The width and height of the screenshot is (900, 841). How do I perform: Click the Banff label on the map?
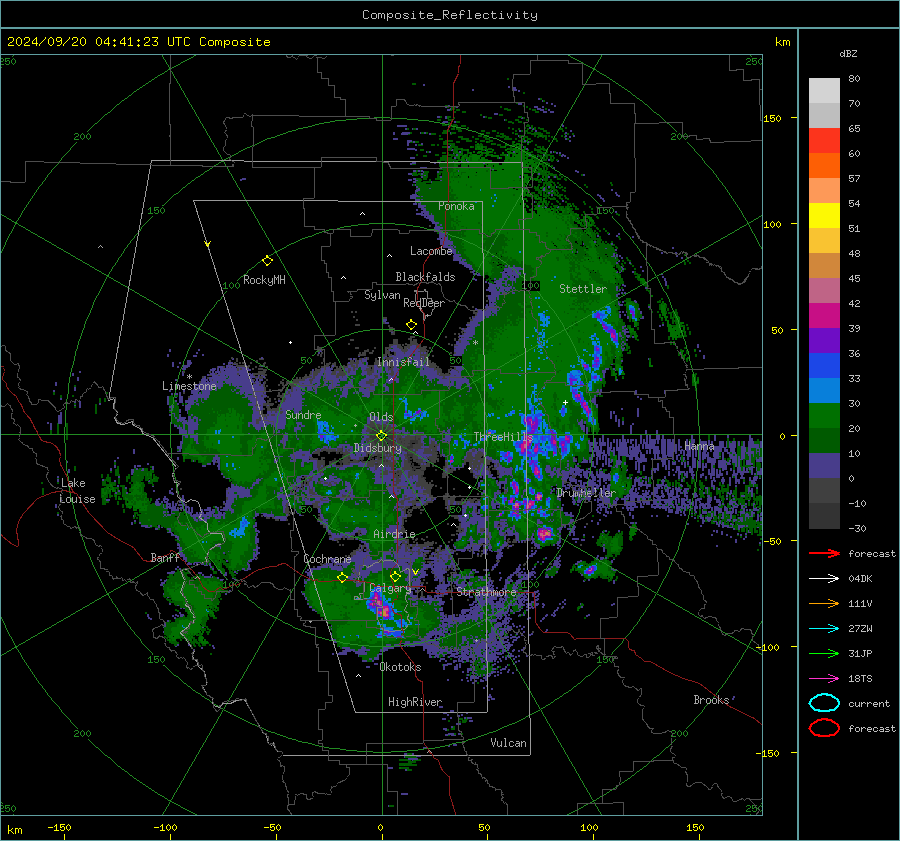165,557
